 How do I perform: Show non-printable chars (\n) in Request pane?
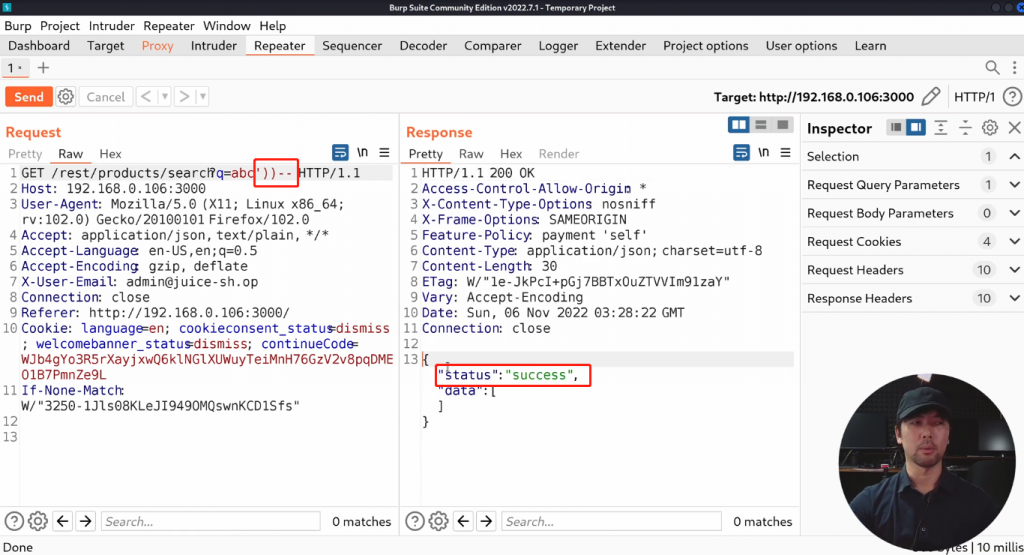[362, 153]
